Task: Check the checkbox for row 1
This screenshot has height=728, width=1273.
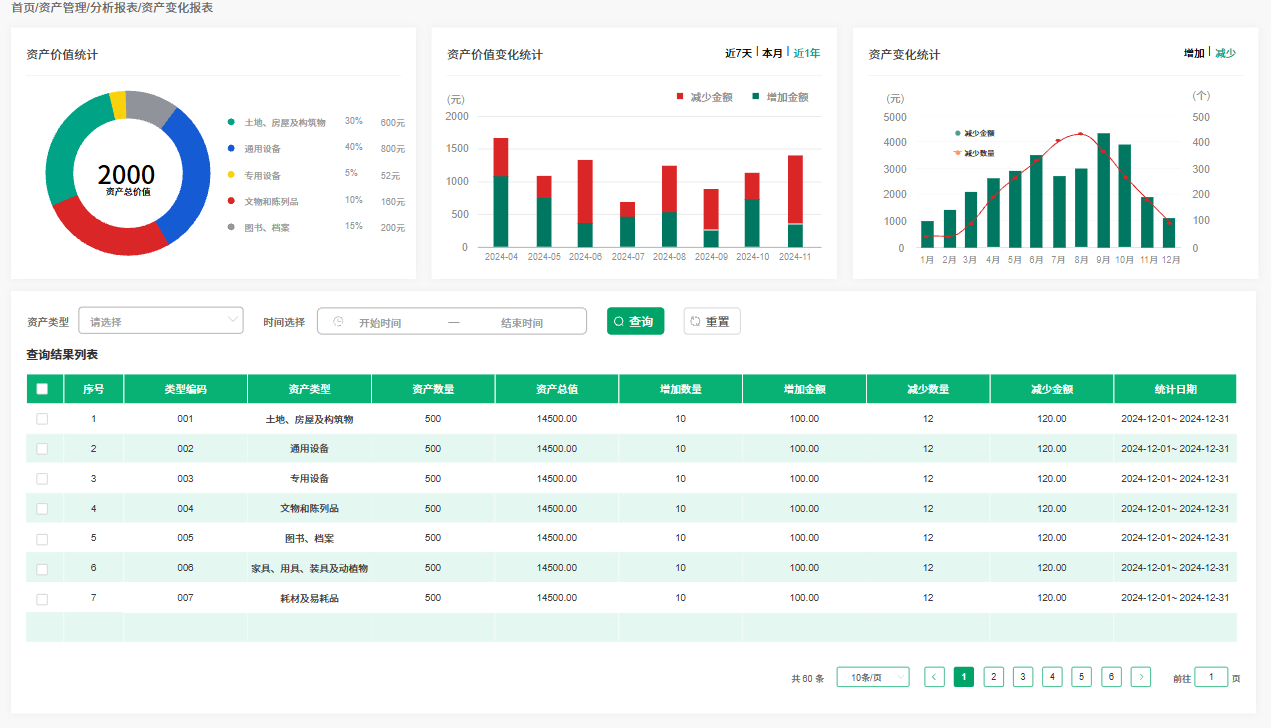Action: (x=42, y=419)
